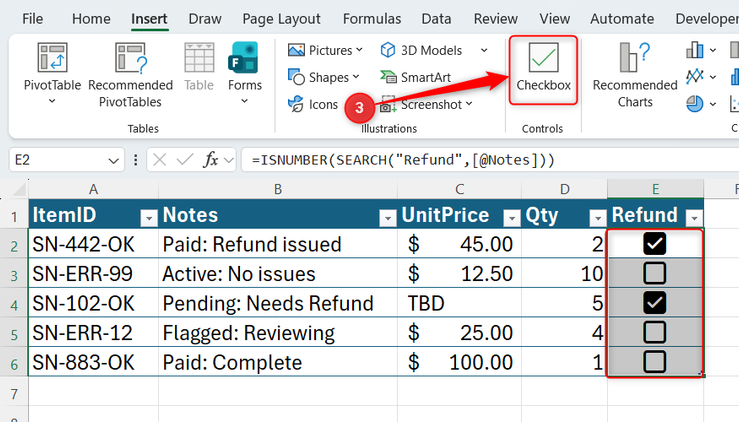
Task: Switch to the Page Layout tab
Action: click(x=281, y=19)
